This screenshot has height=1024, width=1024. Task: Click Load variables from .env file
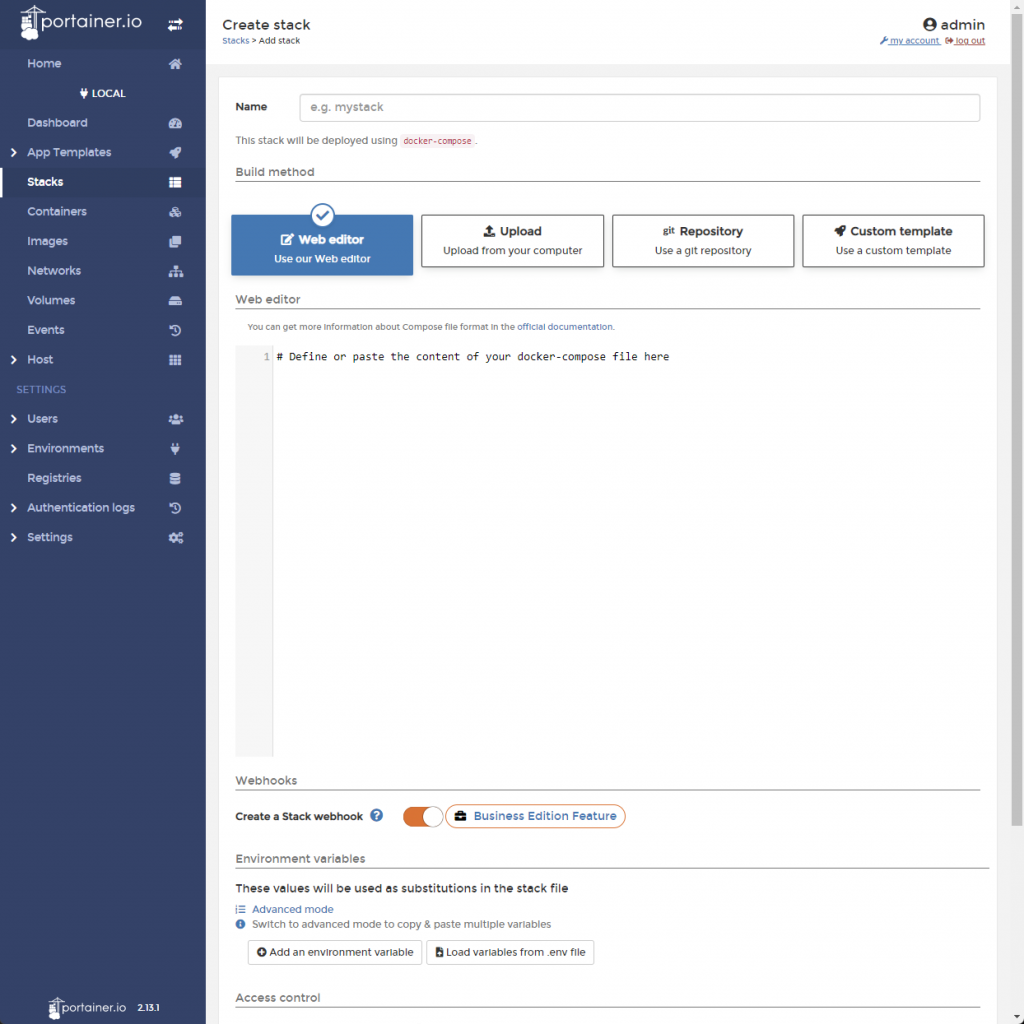pos(510,952)
